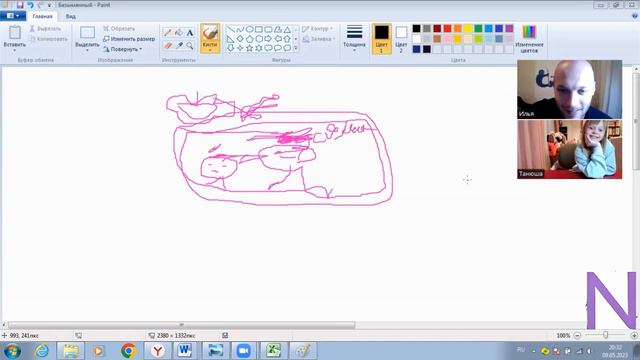Choose the five-point star shape
The height and width of the screenshot is (360, 640).
249,48
